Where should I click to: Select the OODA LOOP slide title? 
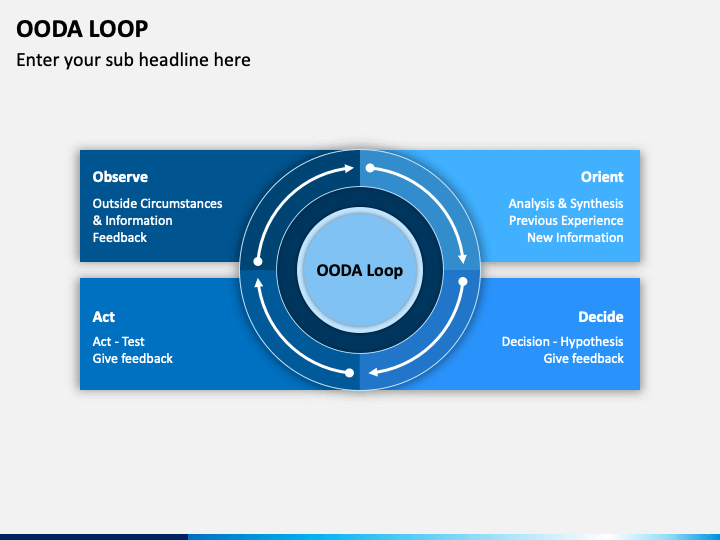tap(82, 29)
